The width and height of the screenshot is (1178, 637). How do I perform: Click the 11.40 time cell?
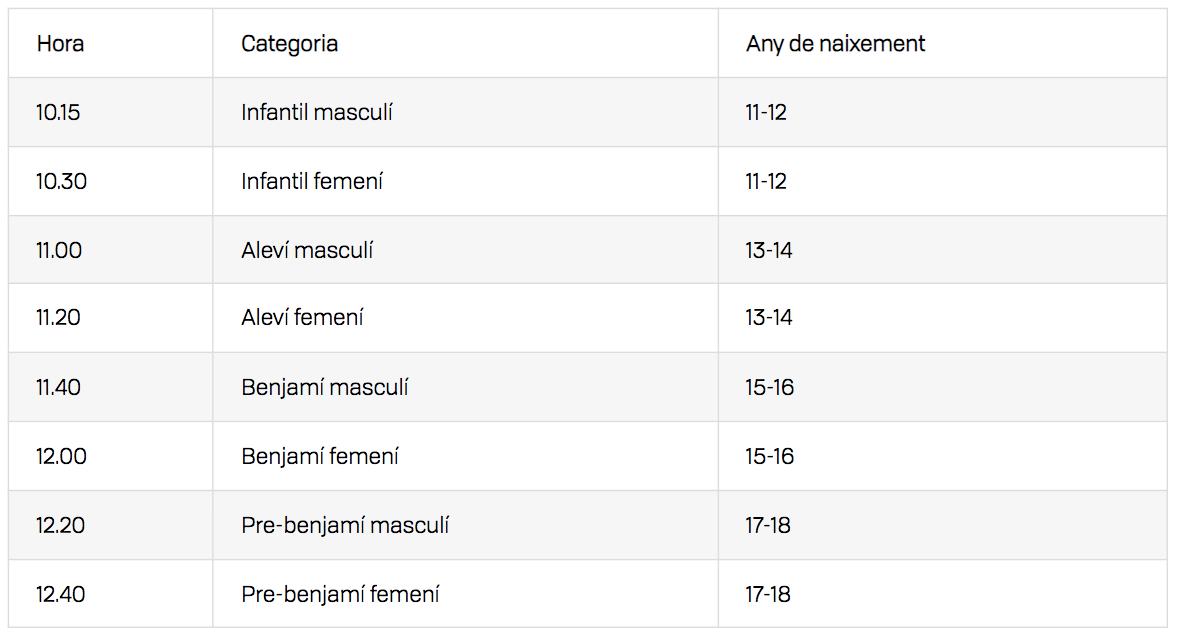[x=58, y=387]
